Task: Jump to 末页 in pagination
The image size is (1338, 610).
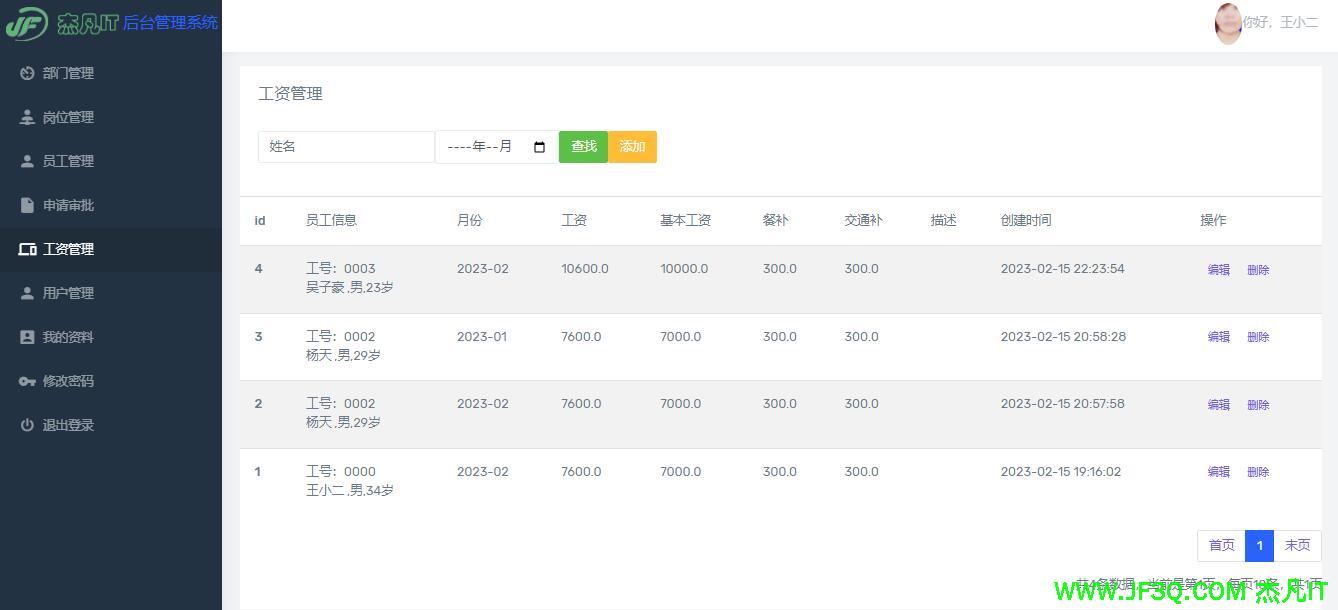Action: pos(1297,545)
